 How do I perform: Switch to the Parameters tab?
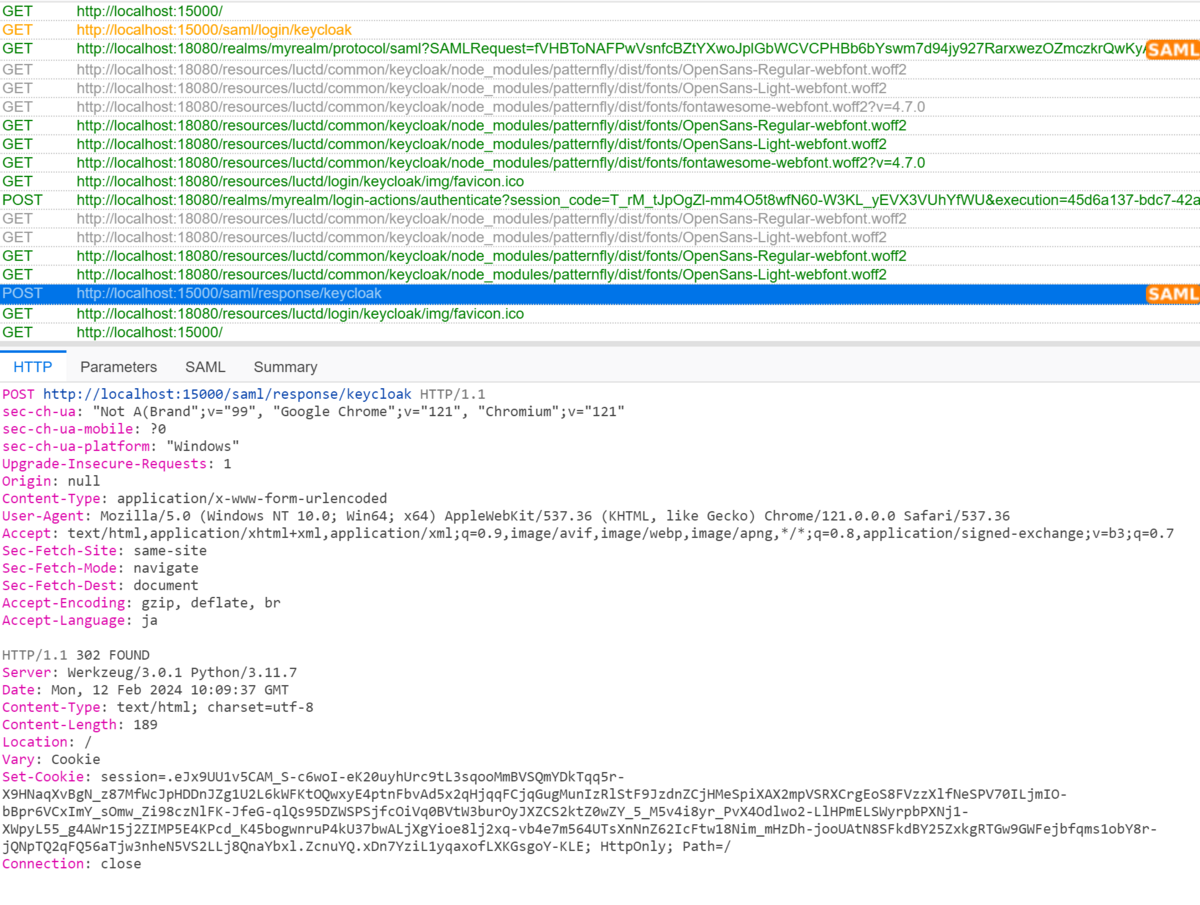coord(118,367)
